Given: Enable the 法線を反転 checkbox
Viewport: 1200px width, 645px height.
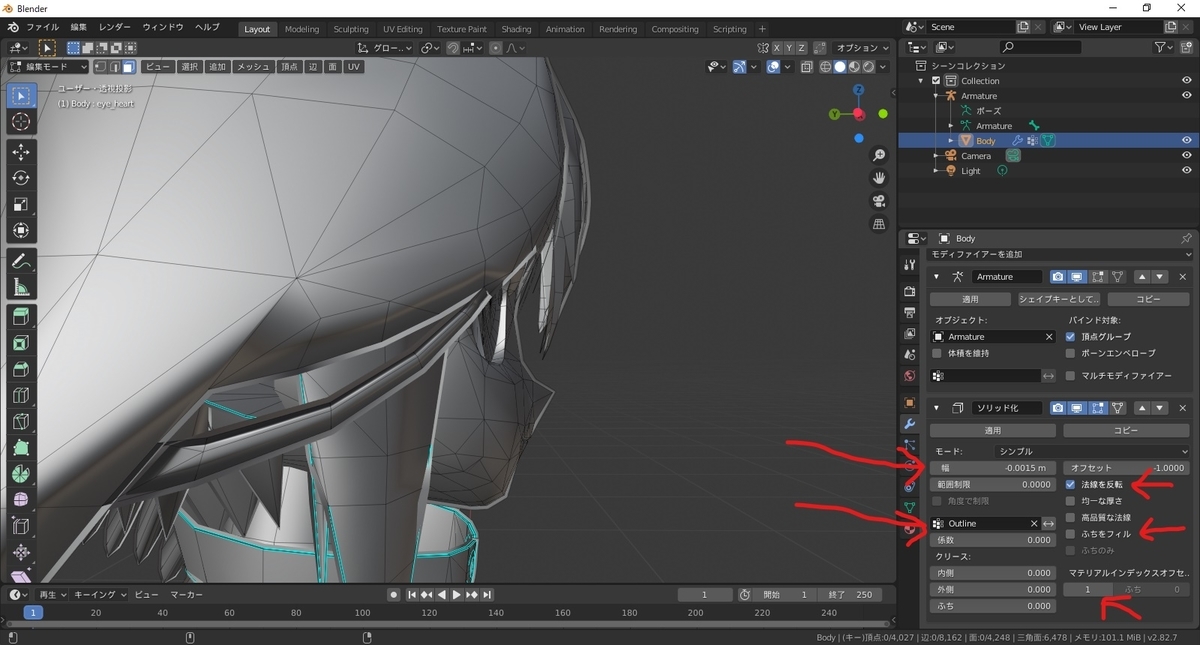Looking at the screenshot, I should [1071, 484].
